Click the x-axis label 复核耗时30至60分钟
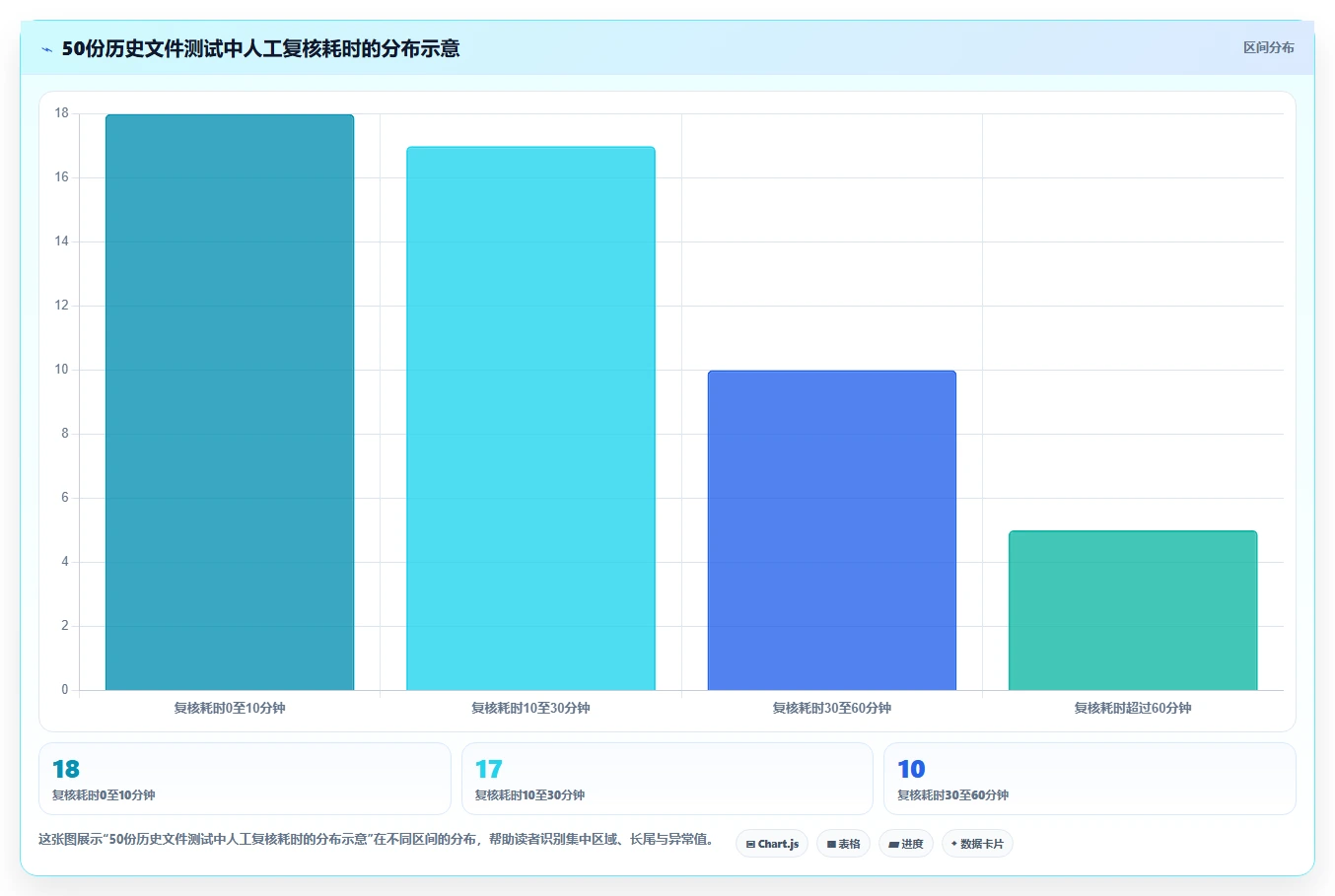1335x896 pixels. (x=832, y=708)
